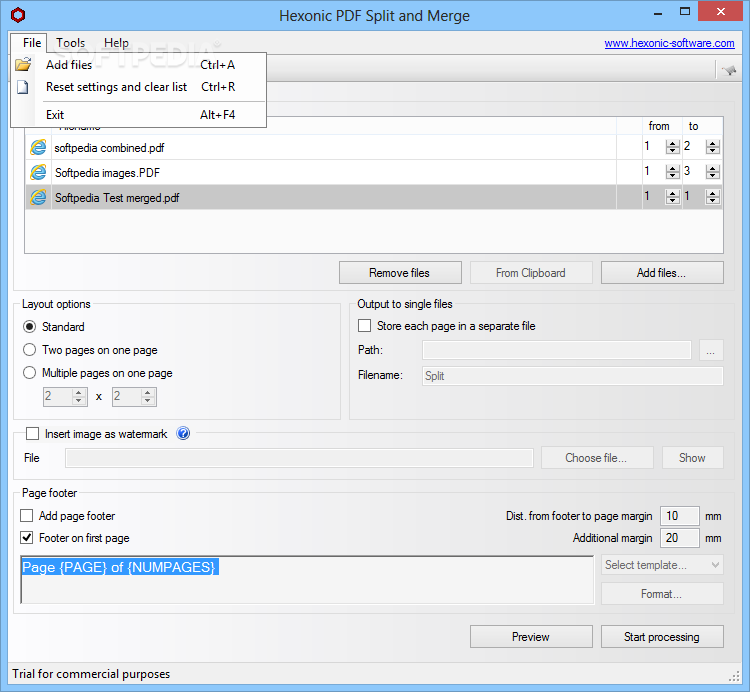This screenshot has height=692, width=750.
Task: Click the Add files... button
Action: [662, 273]
